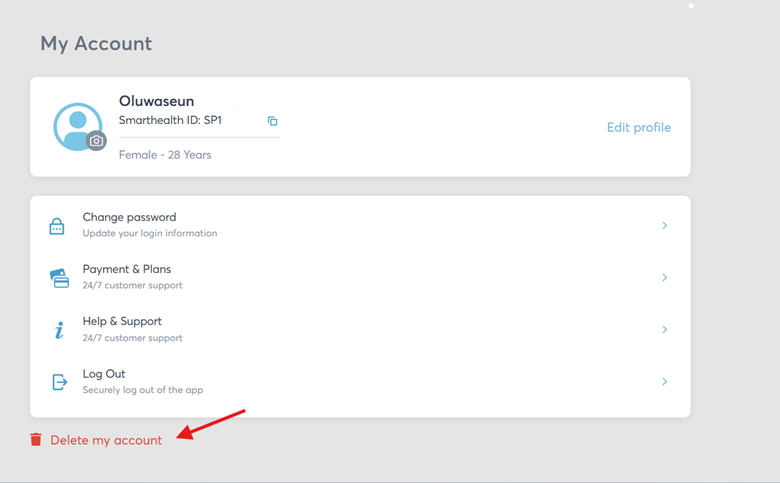Viewport: 780px width, 483px height.
Task: Select the Payment & Plans entry
Action: [126, 269]
